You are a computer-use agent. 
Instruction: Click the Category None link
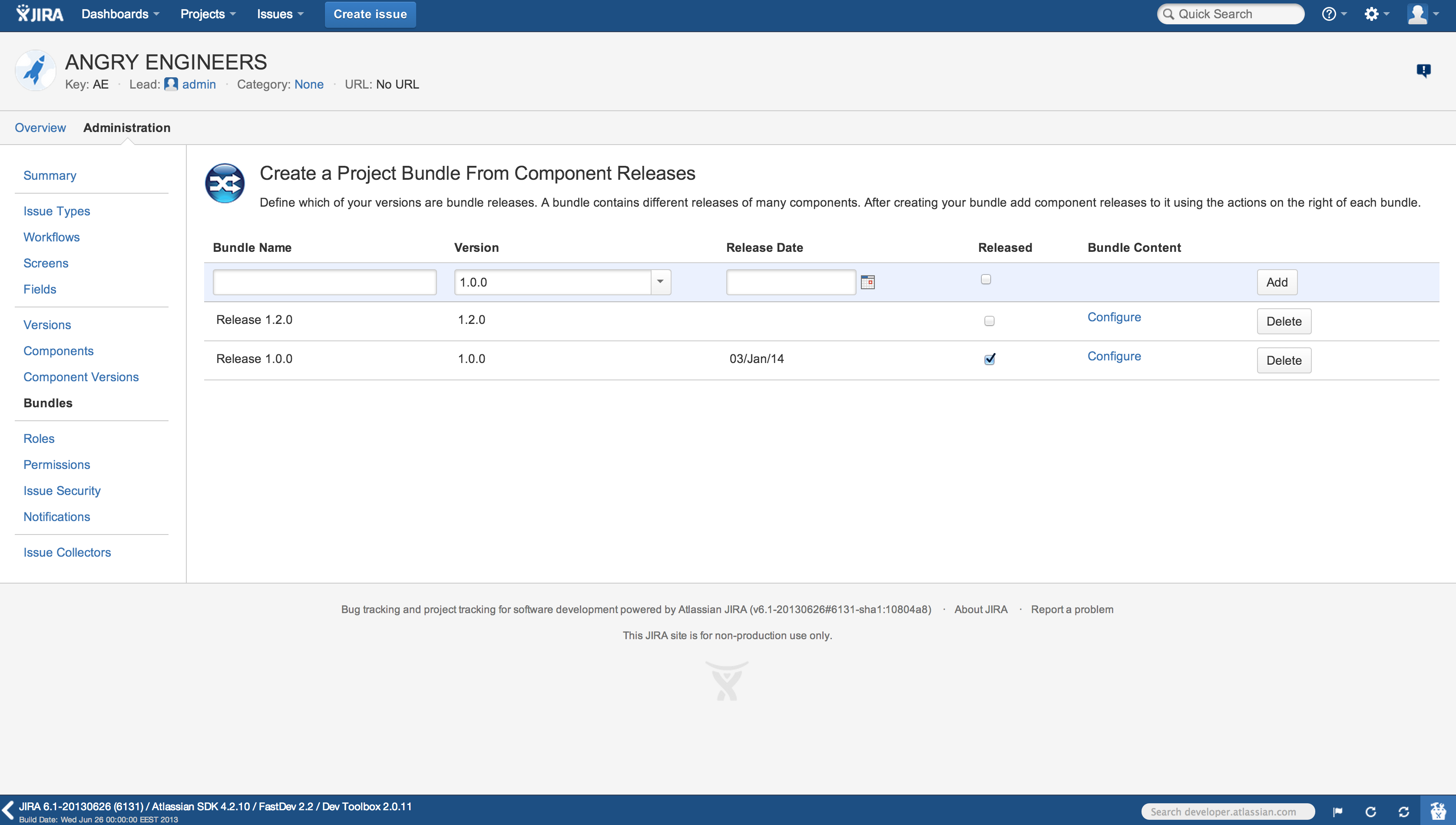point(309,84)
